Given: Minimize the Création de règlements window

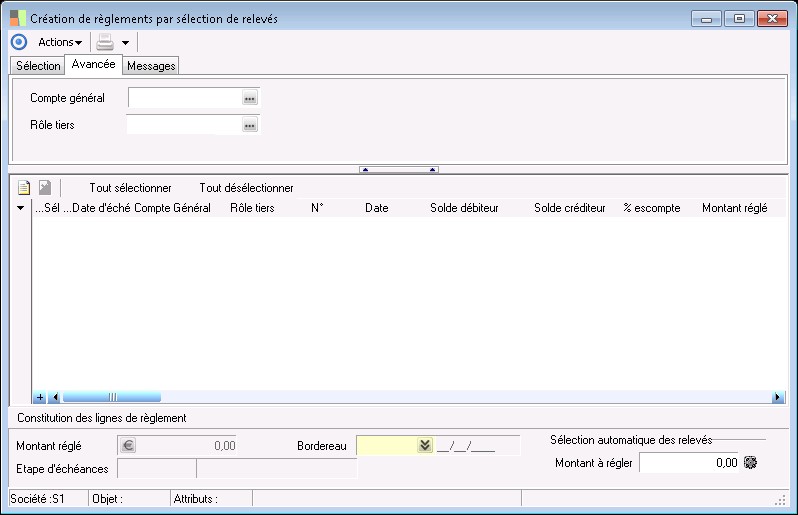Looking at the screenshot, I should coord(706,19).
